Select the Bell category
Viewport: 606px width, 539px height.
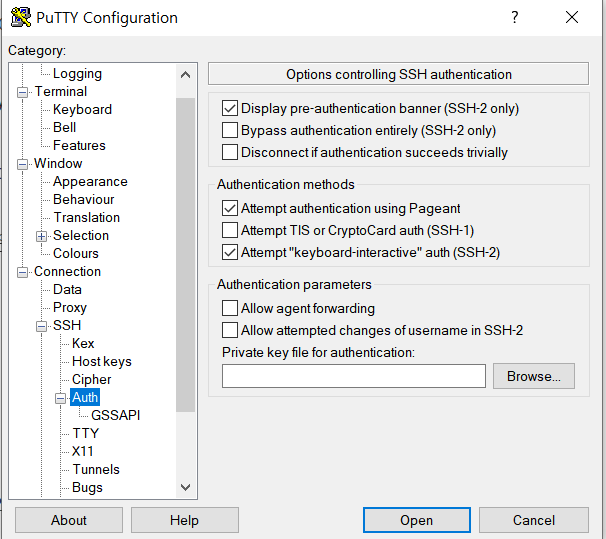(65, 127)
